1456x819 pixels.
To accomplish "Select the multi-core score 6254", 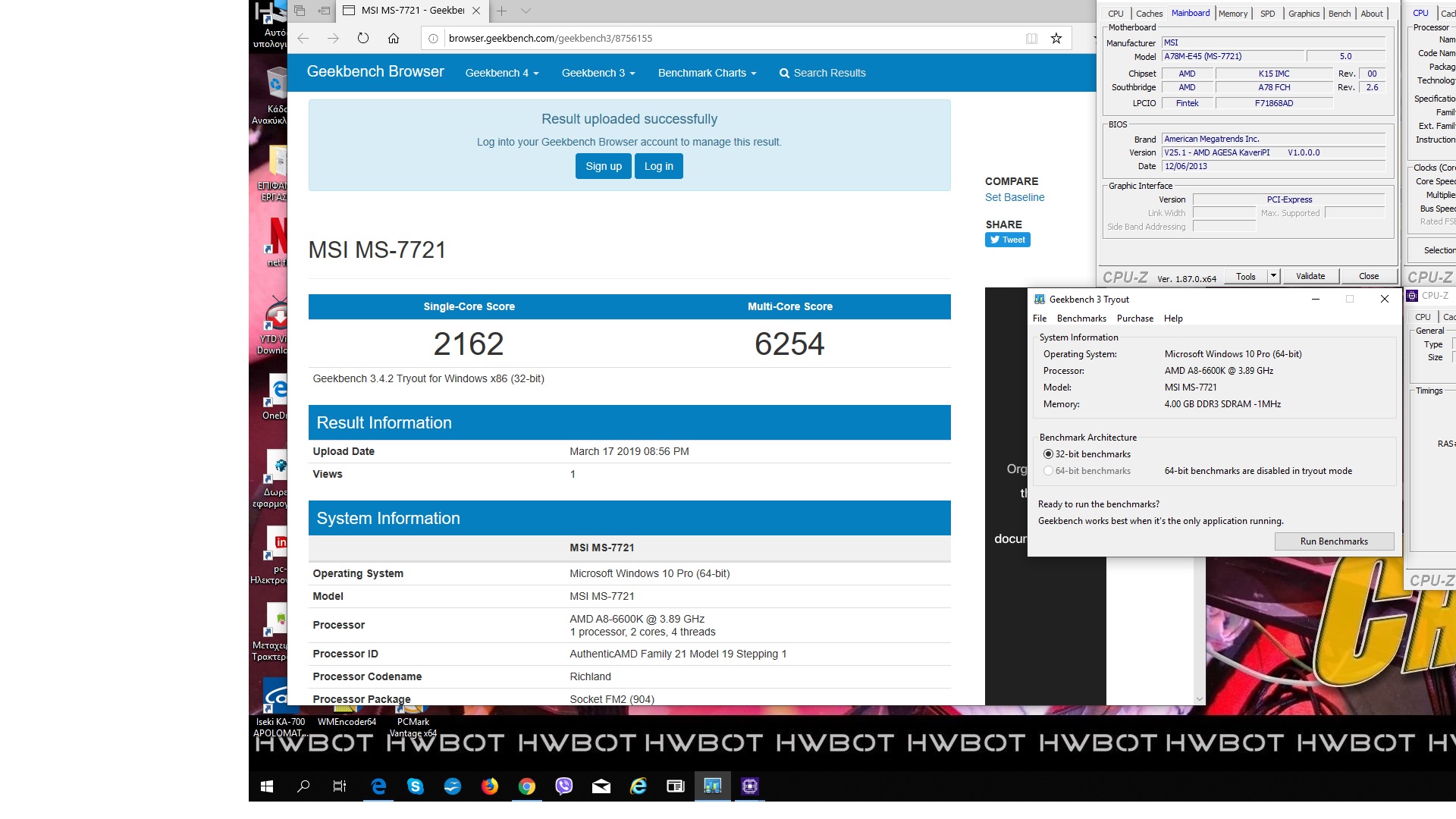I will [789, 344].
